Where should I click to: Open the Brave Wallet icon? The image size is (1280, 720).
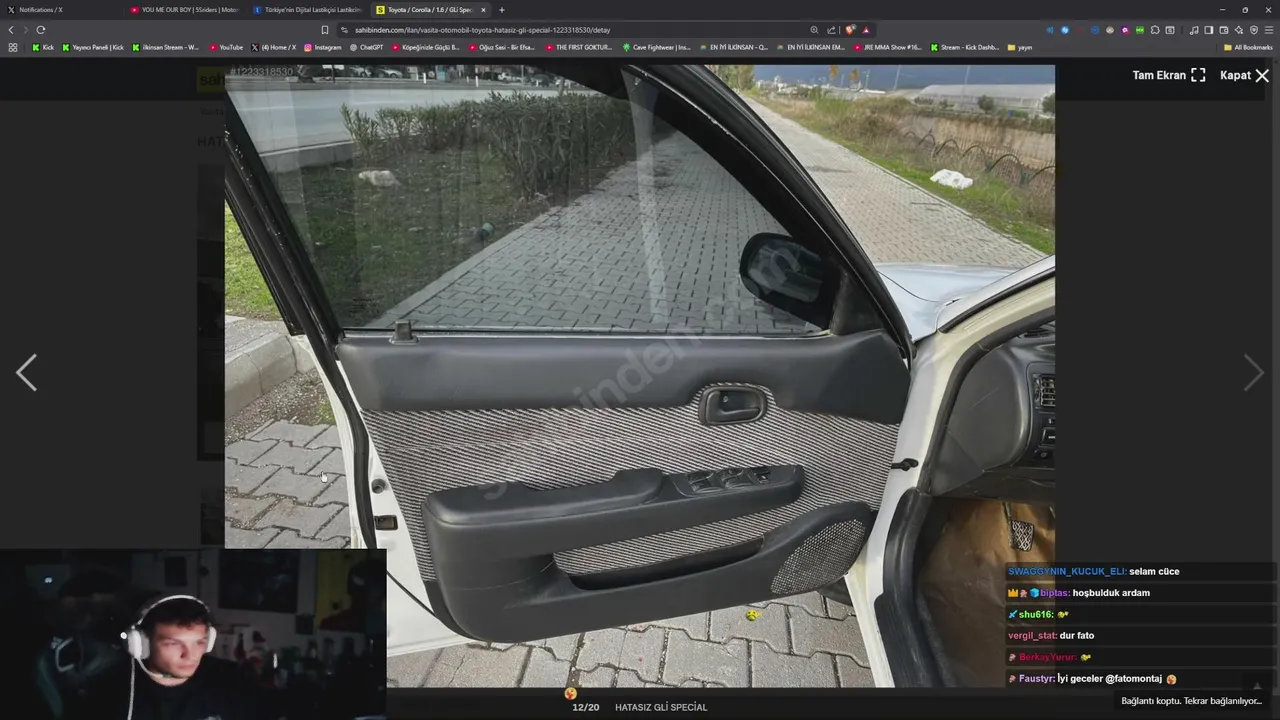click(x=1223, y=30)
